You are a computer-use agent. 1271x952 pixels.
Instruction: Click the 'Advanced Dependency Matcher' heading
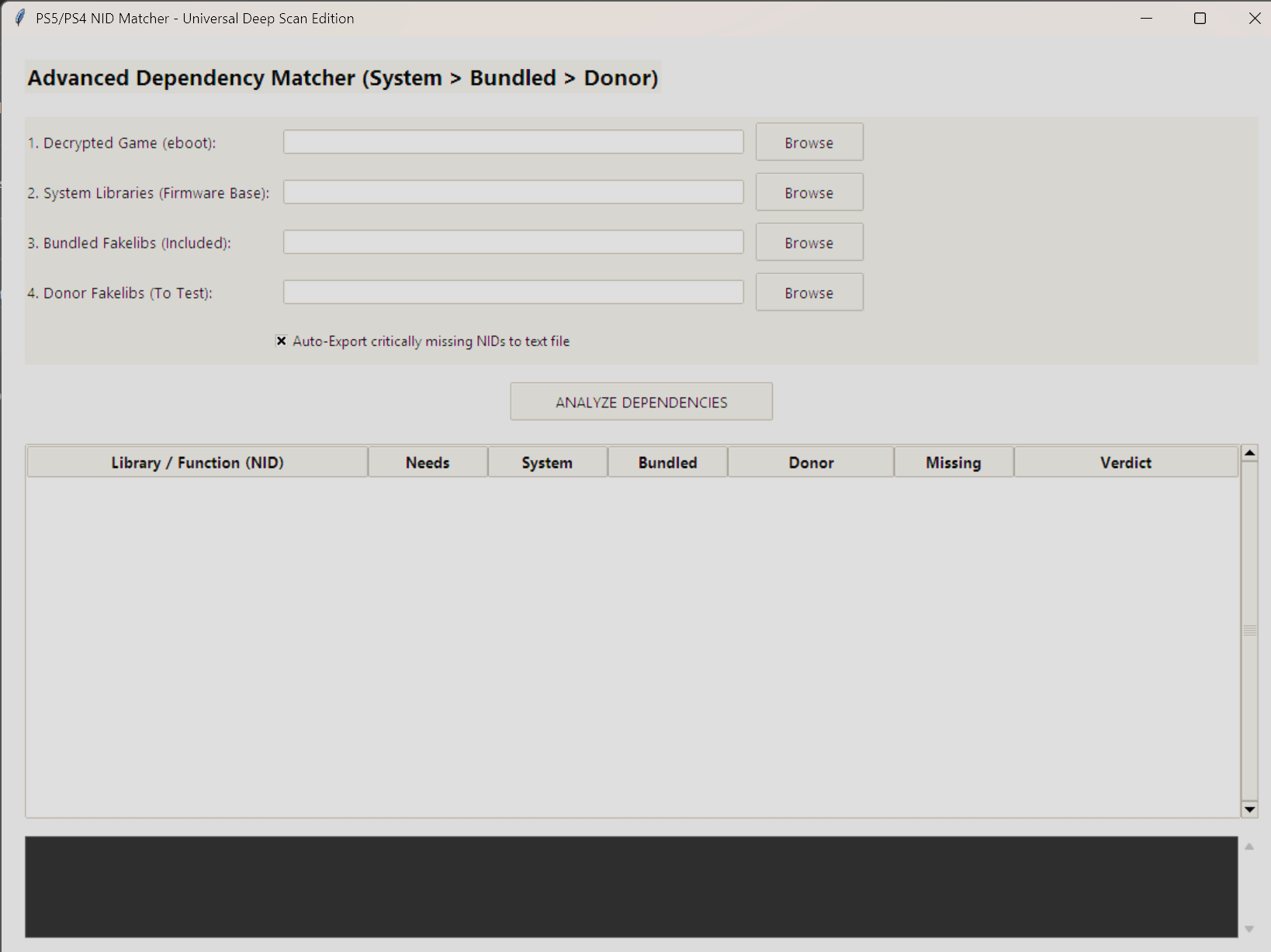(343, 78)
